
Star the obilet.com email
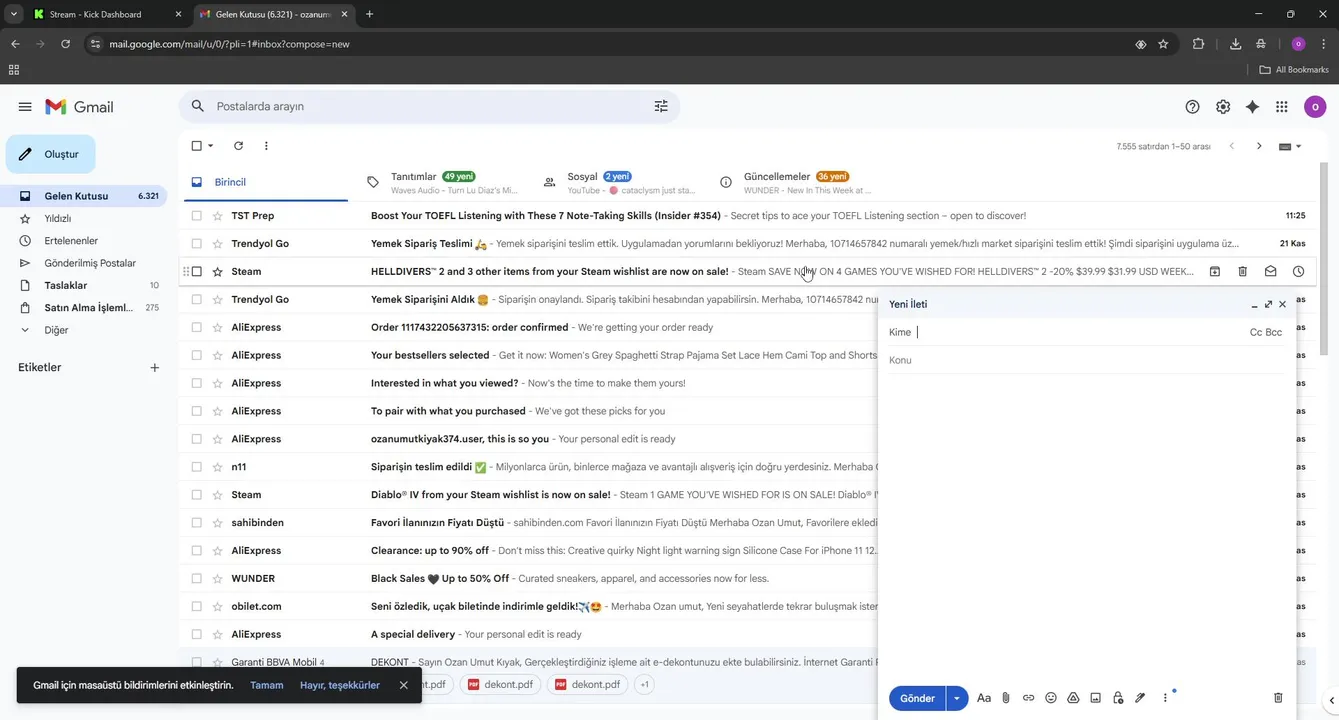click(217, 607)
